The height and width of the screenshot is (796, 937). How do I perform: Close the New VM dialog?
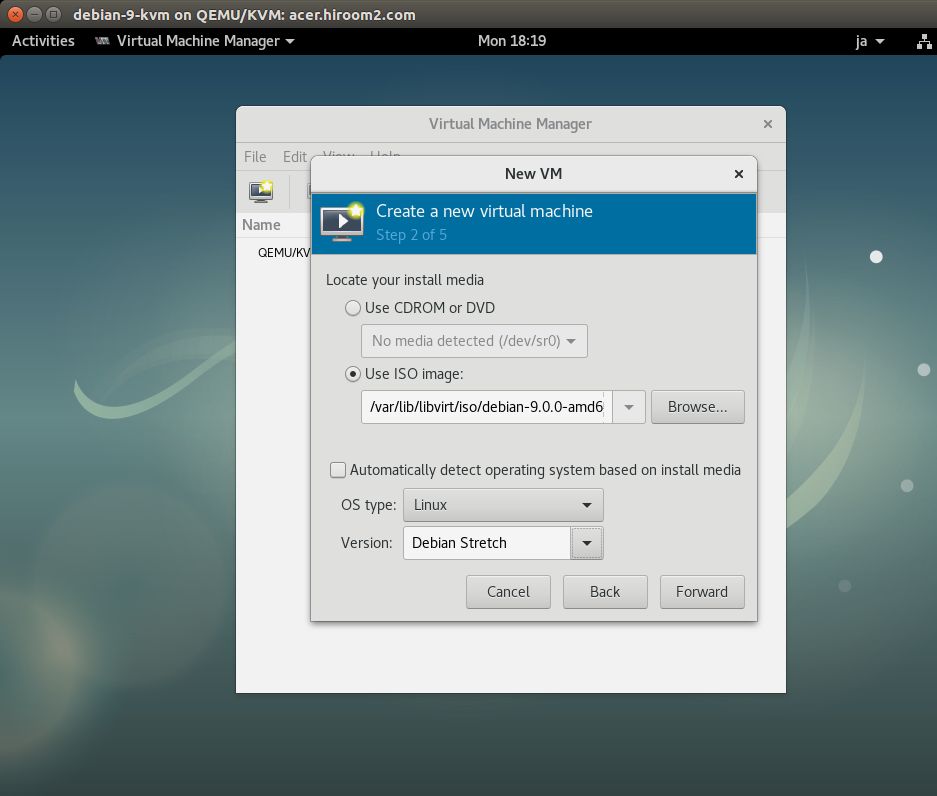tap(738, 174)
